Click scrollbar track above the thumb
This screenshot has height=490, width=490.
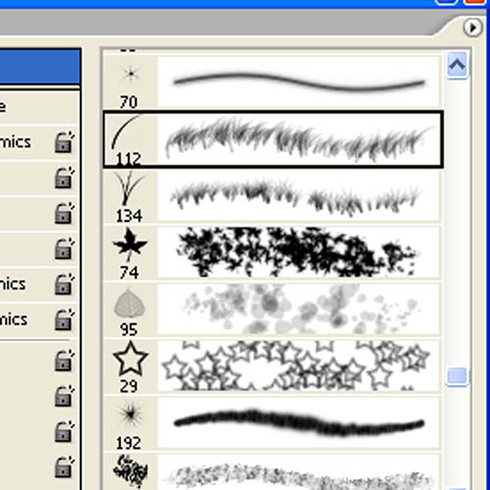(457, 223)
